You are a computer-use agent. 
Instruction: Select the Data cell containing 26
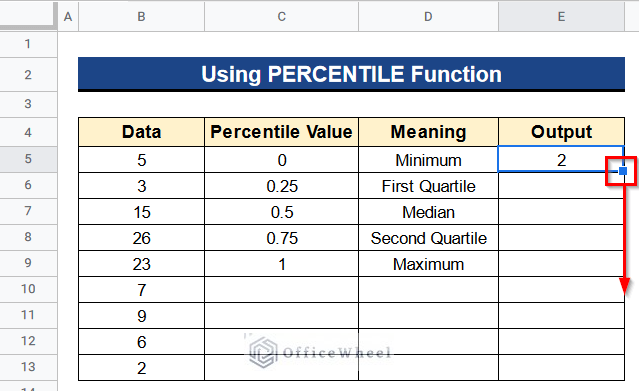[141, 238]
